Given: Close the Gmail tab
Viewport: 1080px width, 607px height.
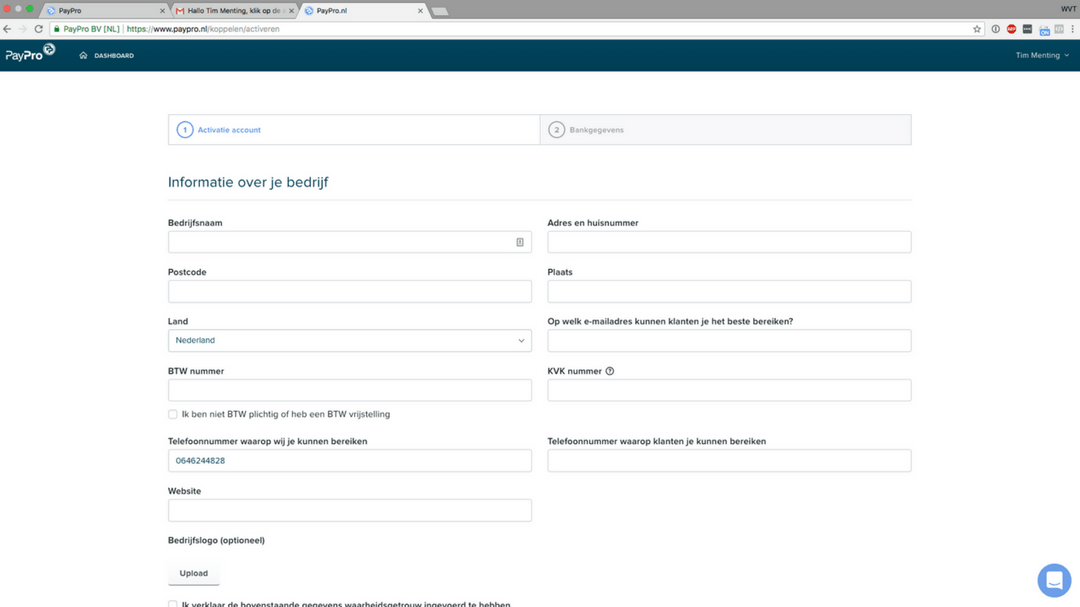Looking at the screenshot, I should tap(291, 10).
